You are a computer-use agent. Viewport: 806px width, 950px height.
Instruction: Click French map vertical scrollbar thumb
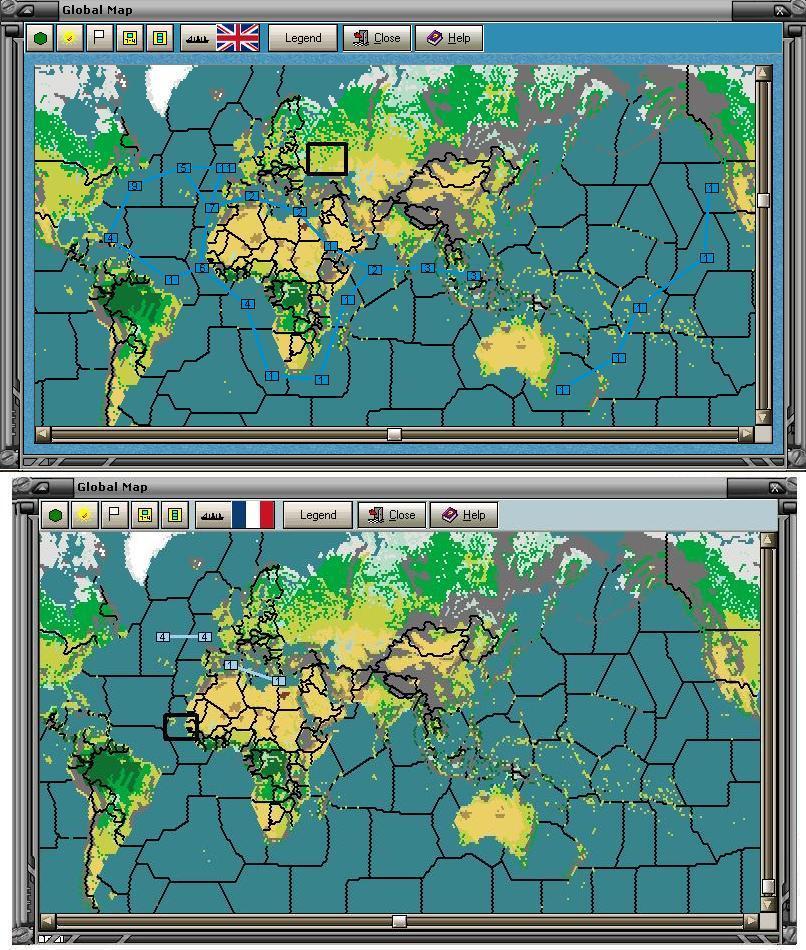coord(767,886)
